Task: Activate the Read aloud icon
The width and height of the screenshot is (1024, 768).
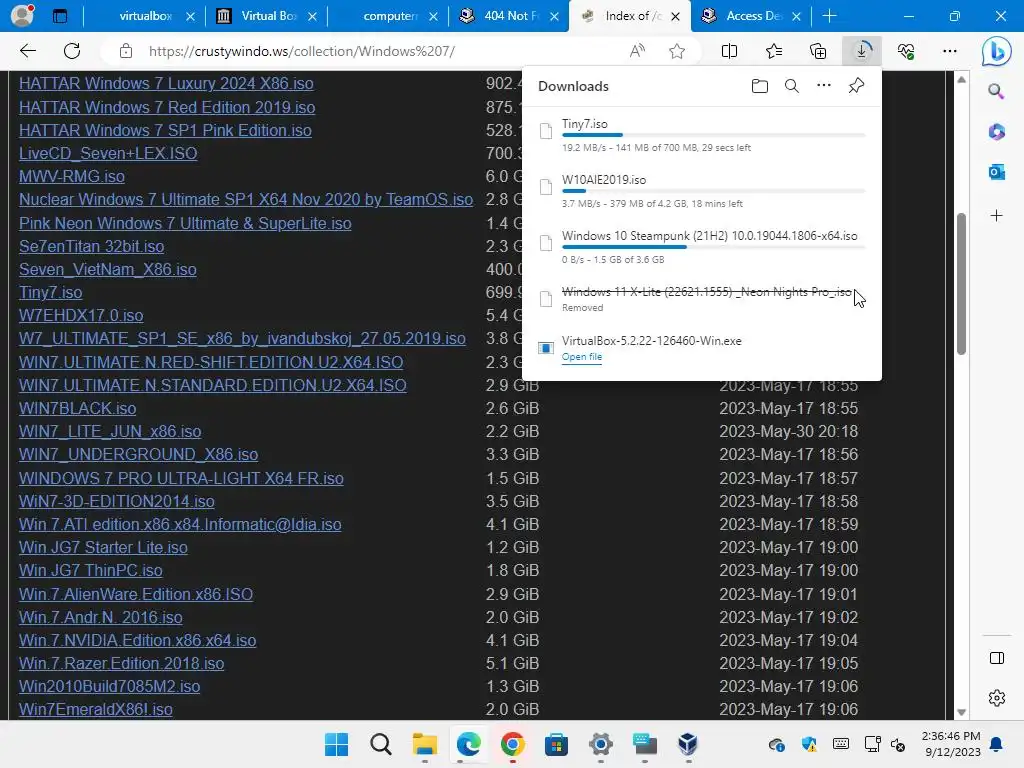Action: pyautogui.click(x=637, y=51)
